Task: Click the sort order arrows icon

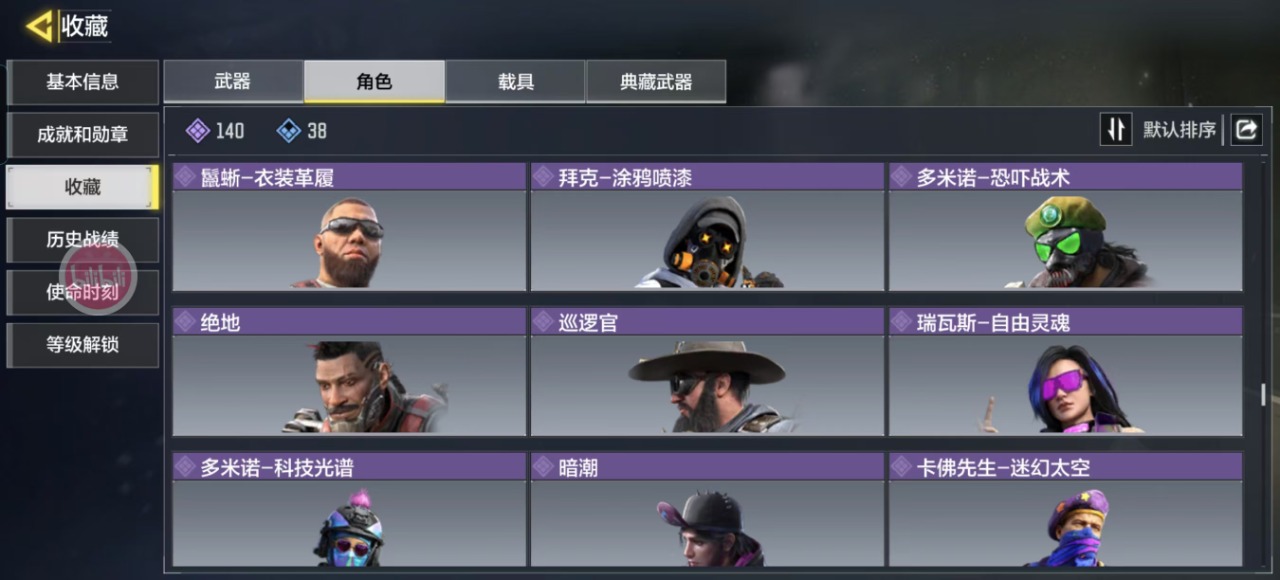Action: click(1116, 129)
